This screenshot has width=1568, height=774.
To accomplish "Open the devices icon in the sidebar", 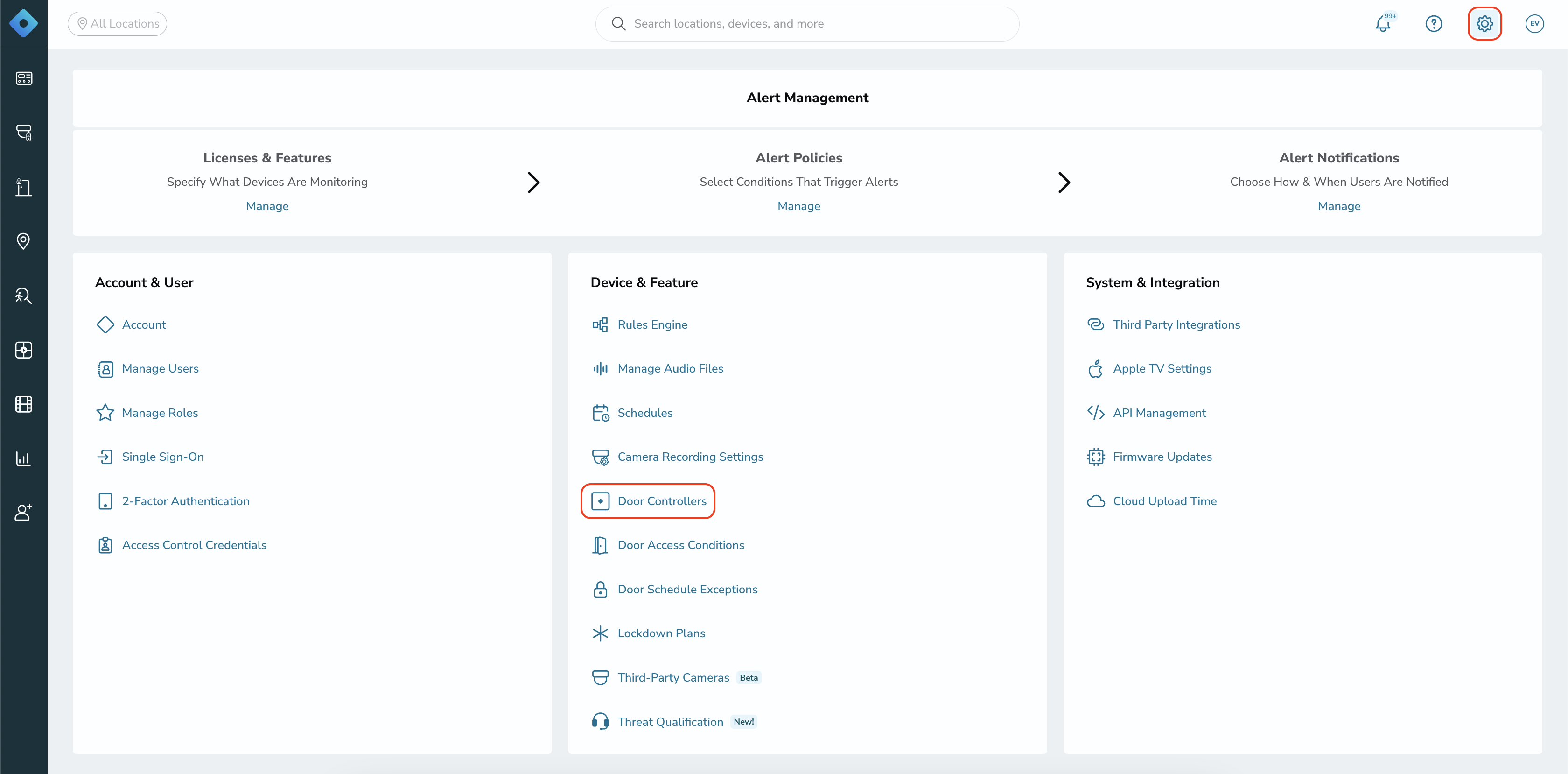I will (x=24, y=78).
